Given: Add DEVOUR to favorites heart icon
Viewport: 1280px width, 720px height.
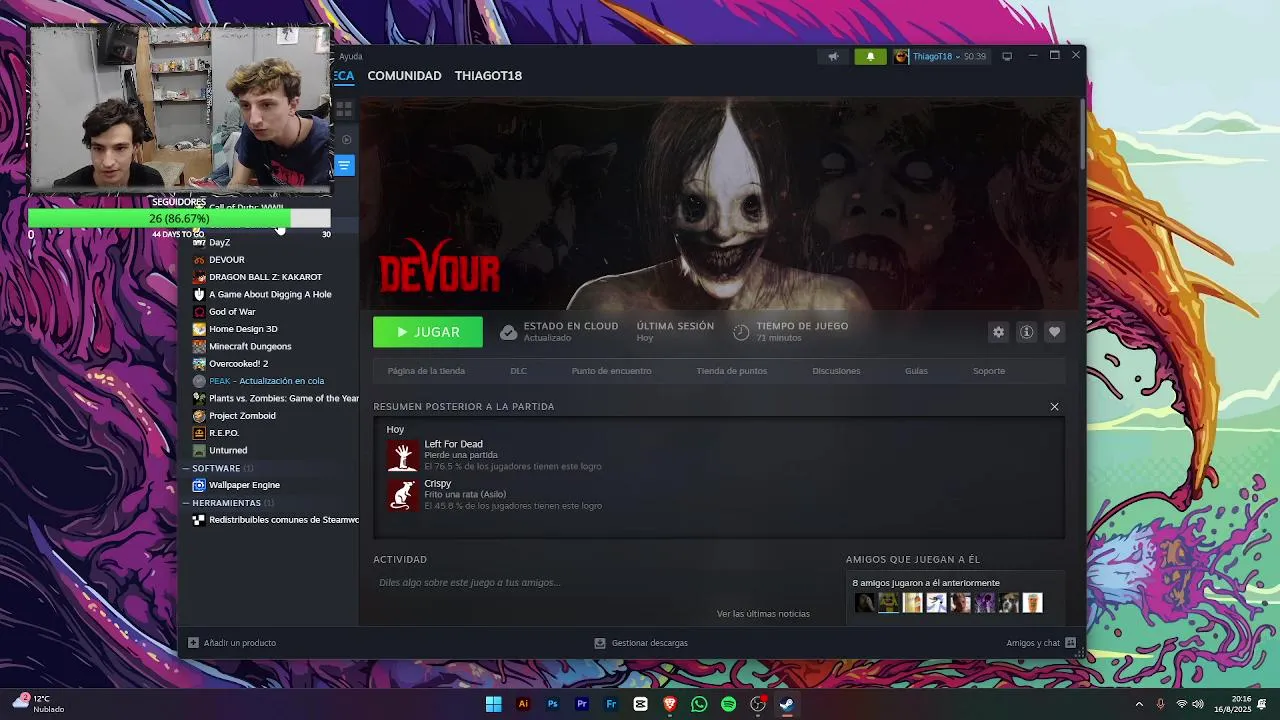Looking at the screenshot, I should click(x=1054, y=332).
